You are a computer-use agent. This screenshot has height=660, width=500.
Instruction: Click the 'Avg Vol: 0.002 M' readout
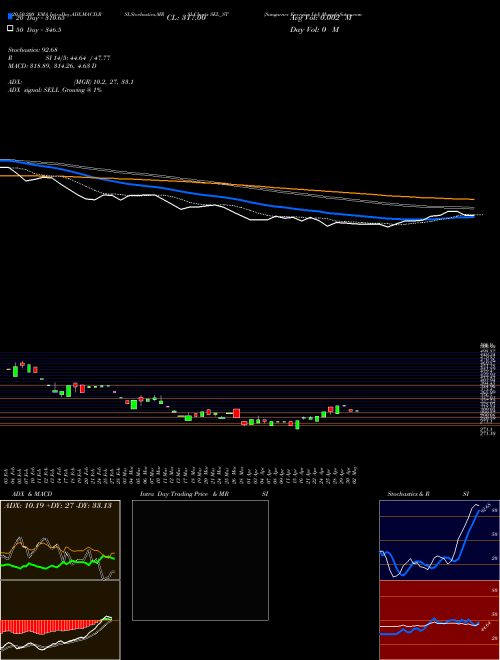(321, 18)
